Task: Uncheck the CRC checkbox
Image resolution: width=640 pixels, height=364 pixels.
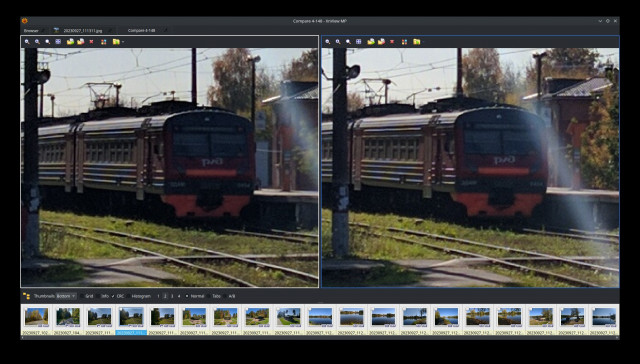Action: 118,296
